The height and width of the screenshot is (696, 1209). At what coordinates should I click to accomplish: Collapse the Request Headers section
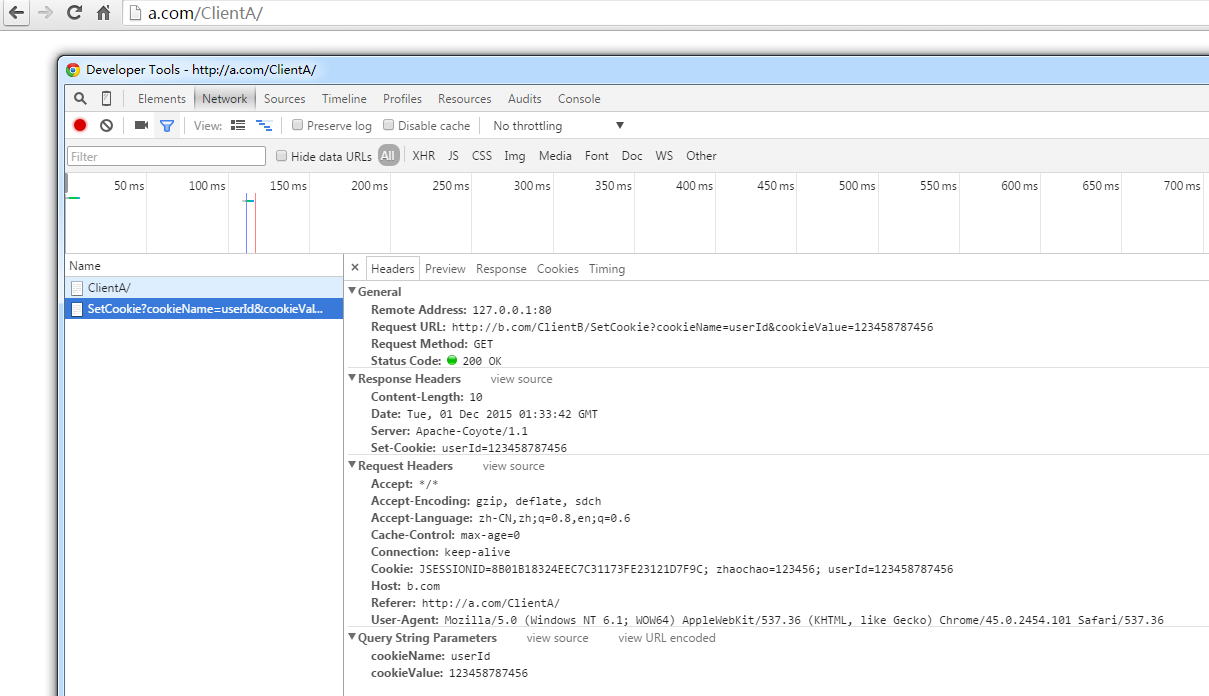click(x=352, y=466)
